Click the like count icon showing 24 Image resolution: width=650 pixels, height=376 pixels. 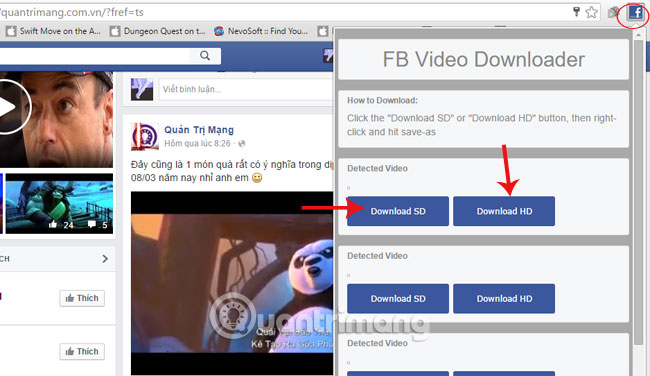coord(53,225)
